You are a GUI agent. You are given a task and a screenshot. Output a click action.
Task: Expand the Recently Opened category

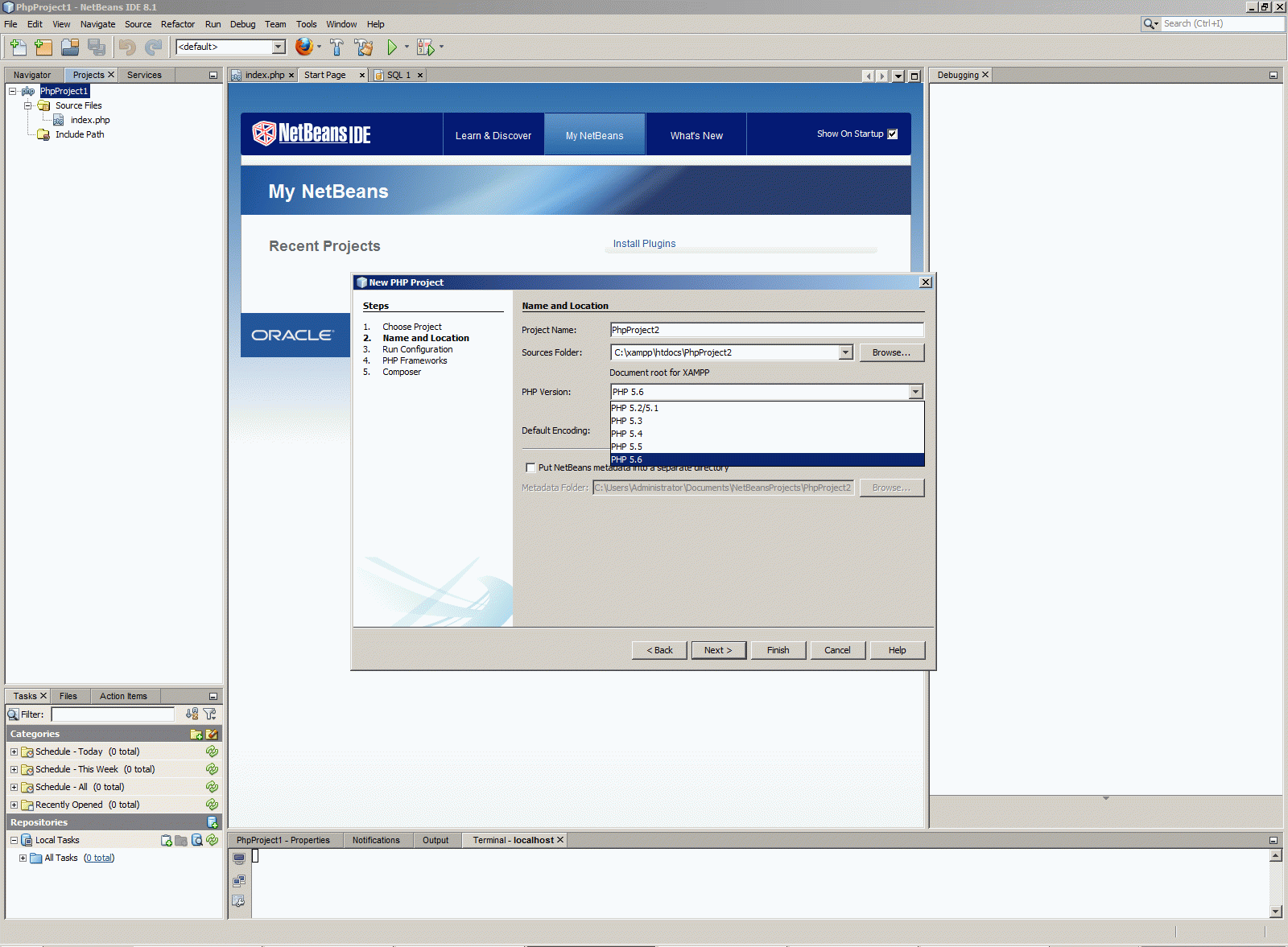pyautogui.click(x=14, y=805)
